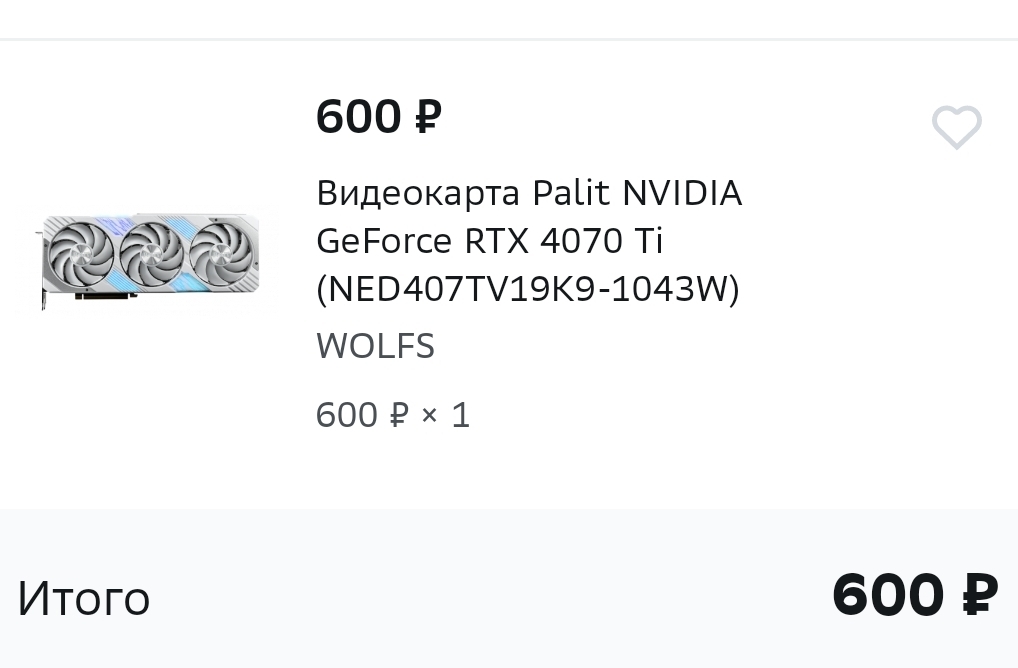Click the GeForce RTX 4070 Ti text line

pos(490,241)
